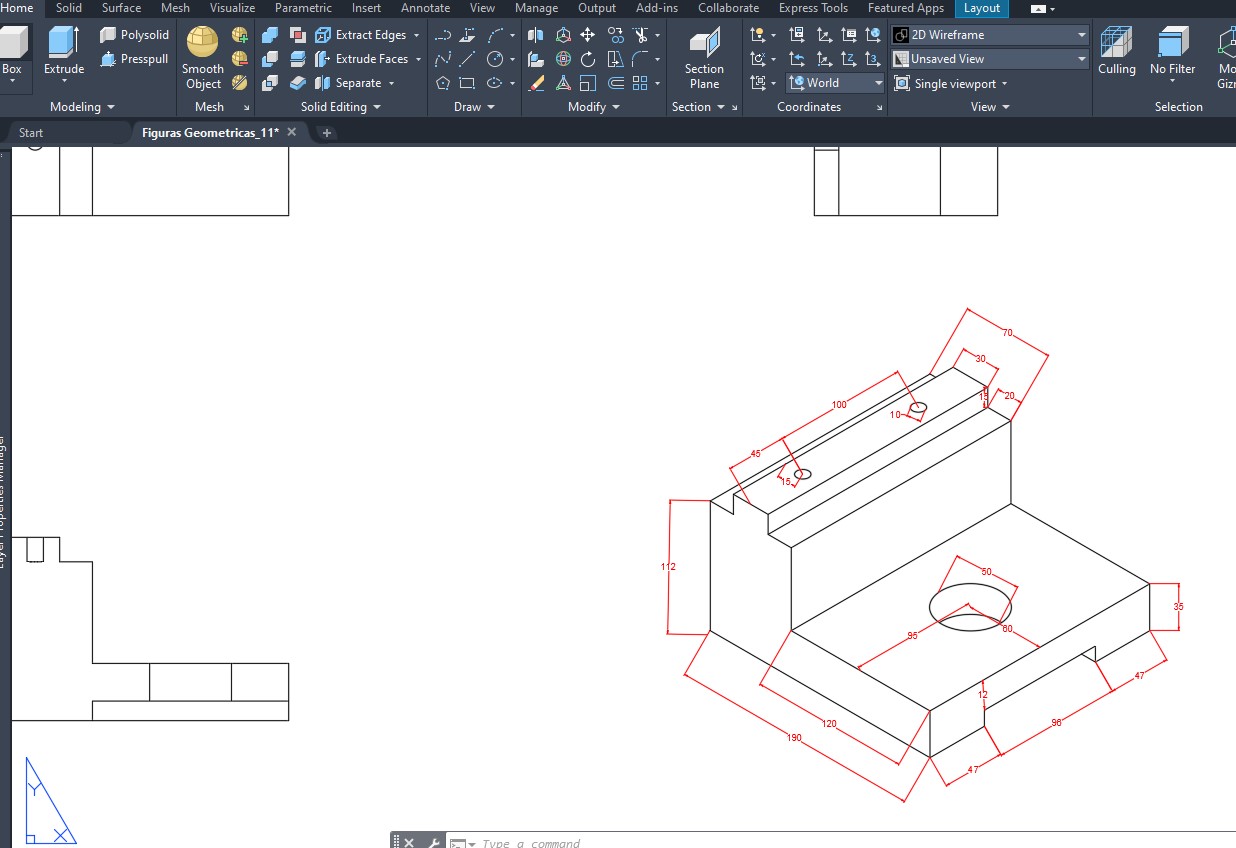Switch to the Annotate ribbon tab
The image size is (1236, 848).
pos(425,8)
